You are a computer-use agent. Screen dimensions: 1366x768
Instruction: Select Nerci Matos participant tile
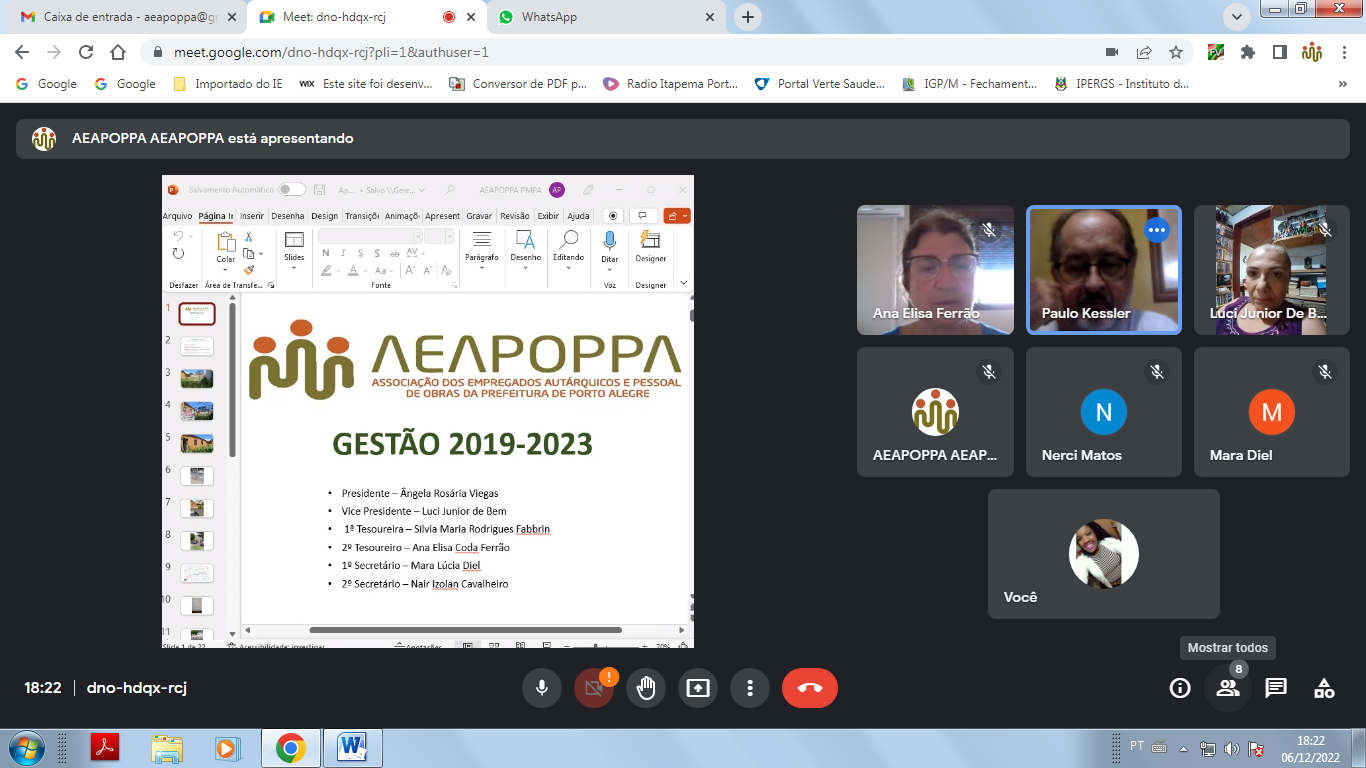tap(1103, 411)
